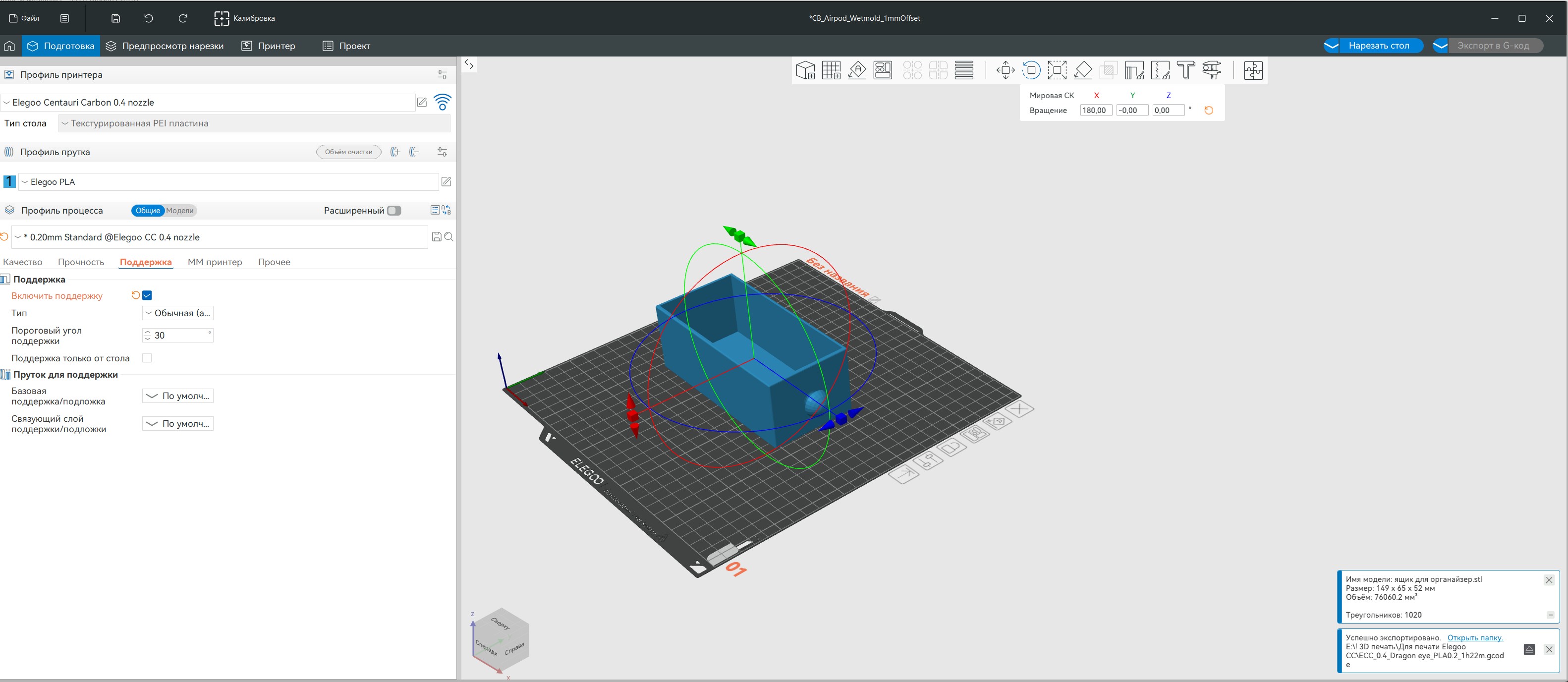Viewport: 1568px width, 682px height.
Task: Click the Auto-orient toolbar icon
Action: (x=857, y=71)
